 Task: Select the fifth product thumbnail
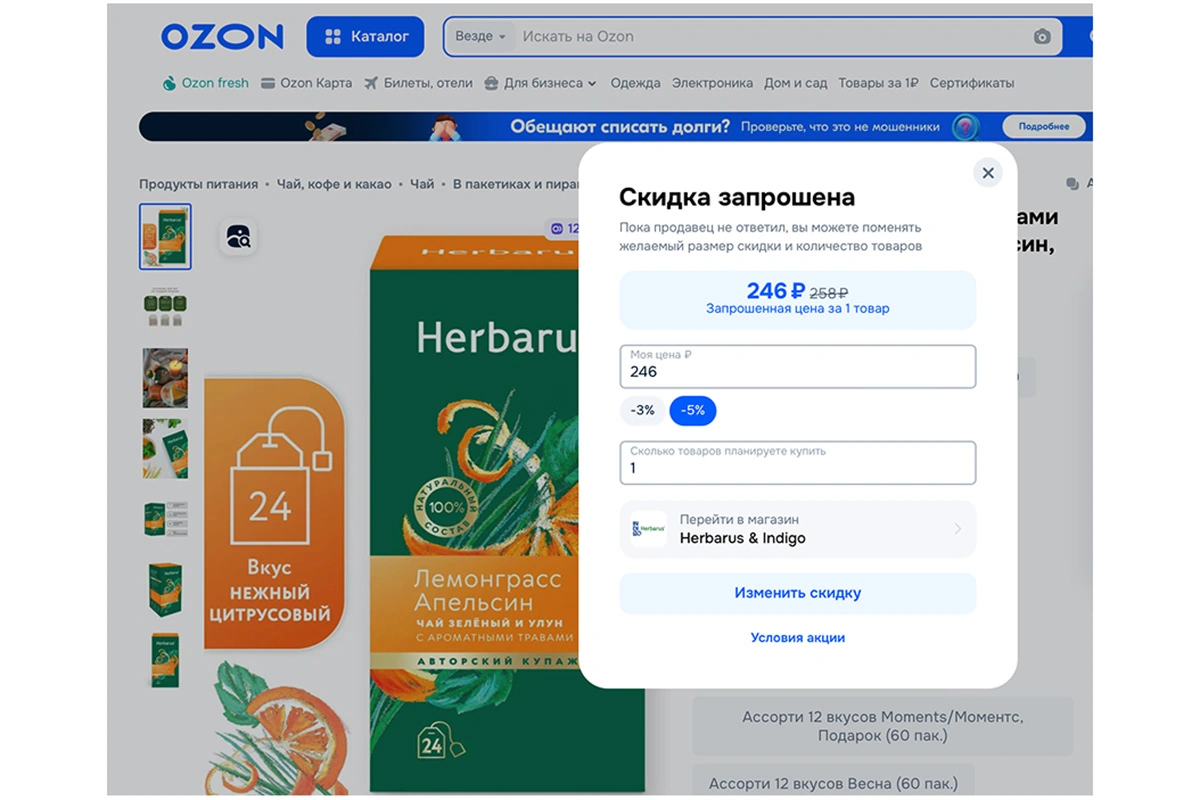[x=165, y=519]
